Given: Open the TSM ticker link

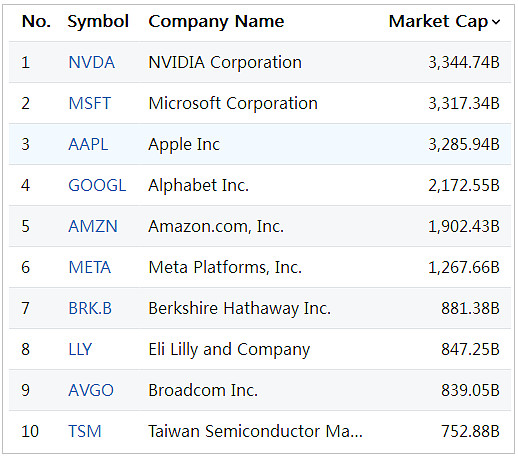Looking at the screenshot, I should [85, 431].
